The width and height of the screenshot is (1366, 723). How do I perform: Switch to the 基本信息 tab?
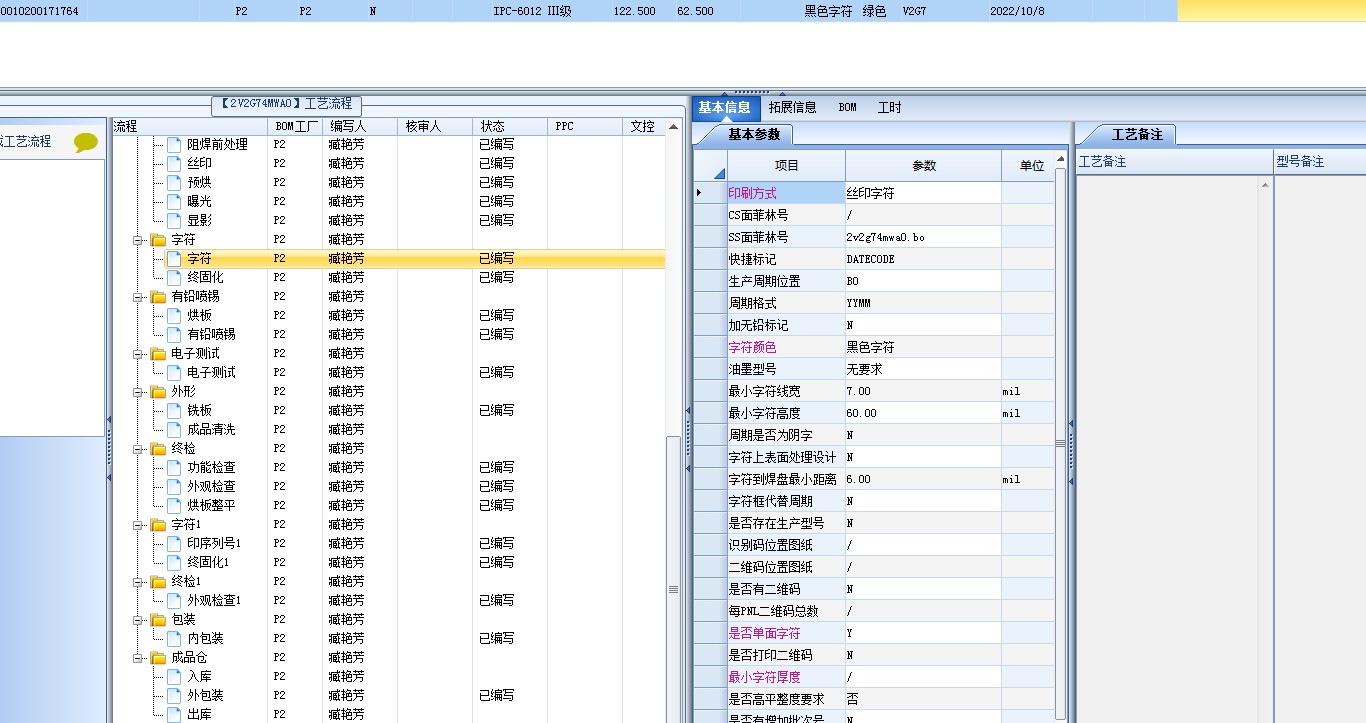click(724, 107)
